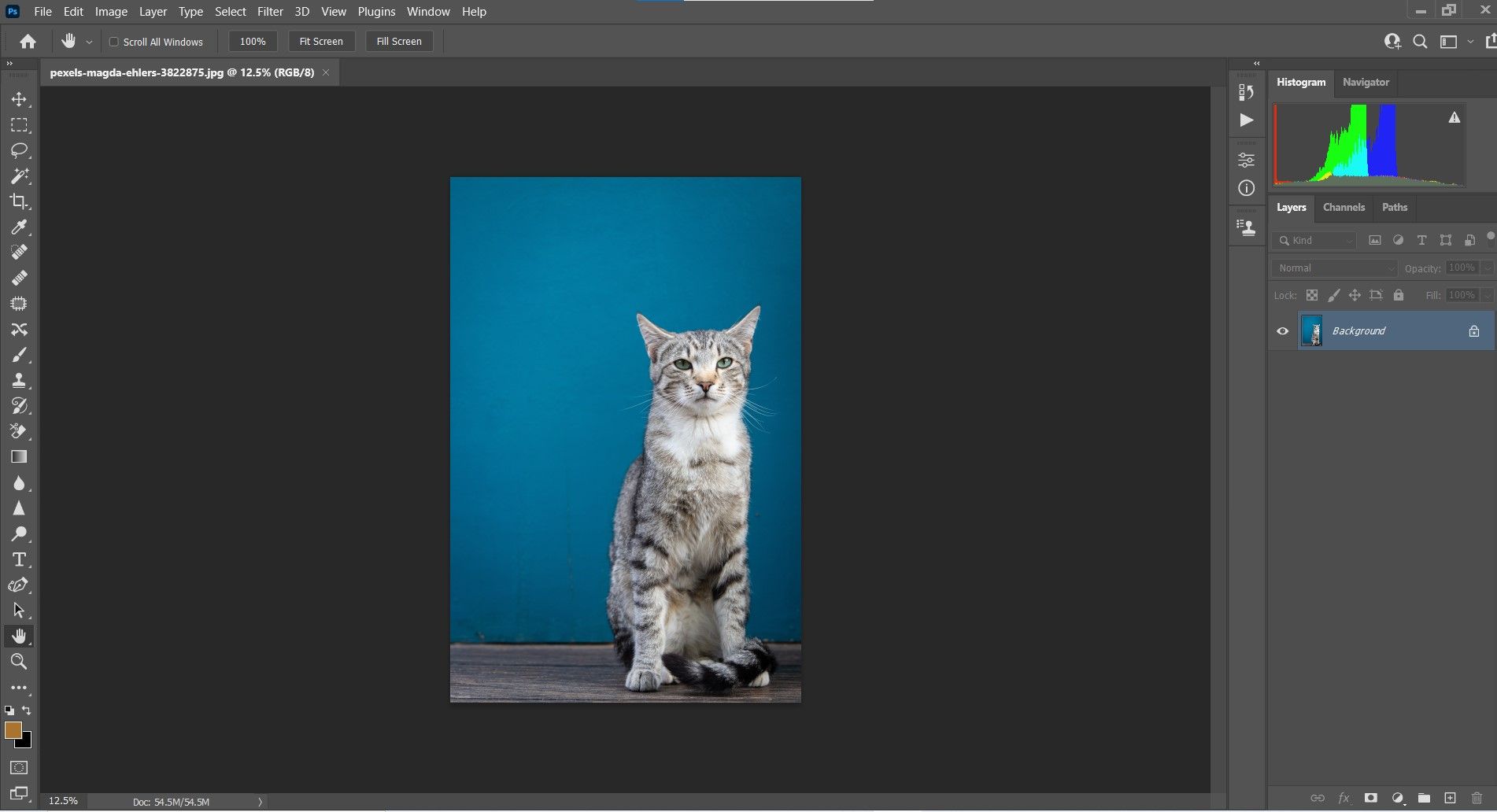The image size is (1497, 812).
Task: Click the Fill Screen button
Action: point(399,42)
